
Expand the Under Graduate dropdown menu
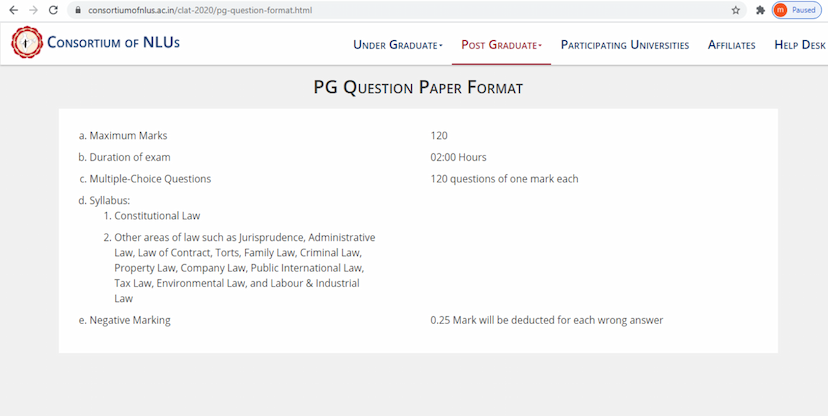click(x=397, y=45)
